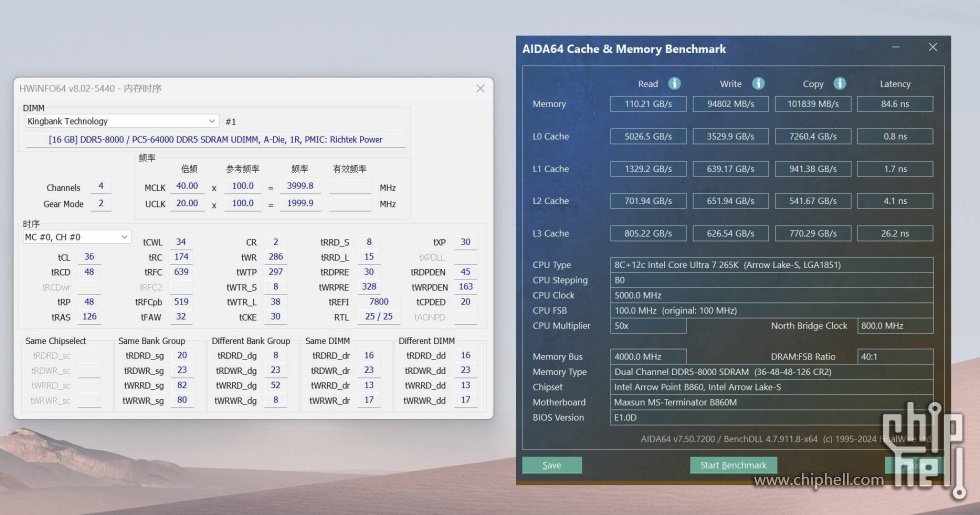The image size is (980, 515).
Task: Click the CPU Stepping B0 field
Action: [x=772, y=280]
